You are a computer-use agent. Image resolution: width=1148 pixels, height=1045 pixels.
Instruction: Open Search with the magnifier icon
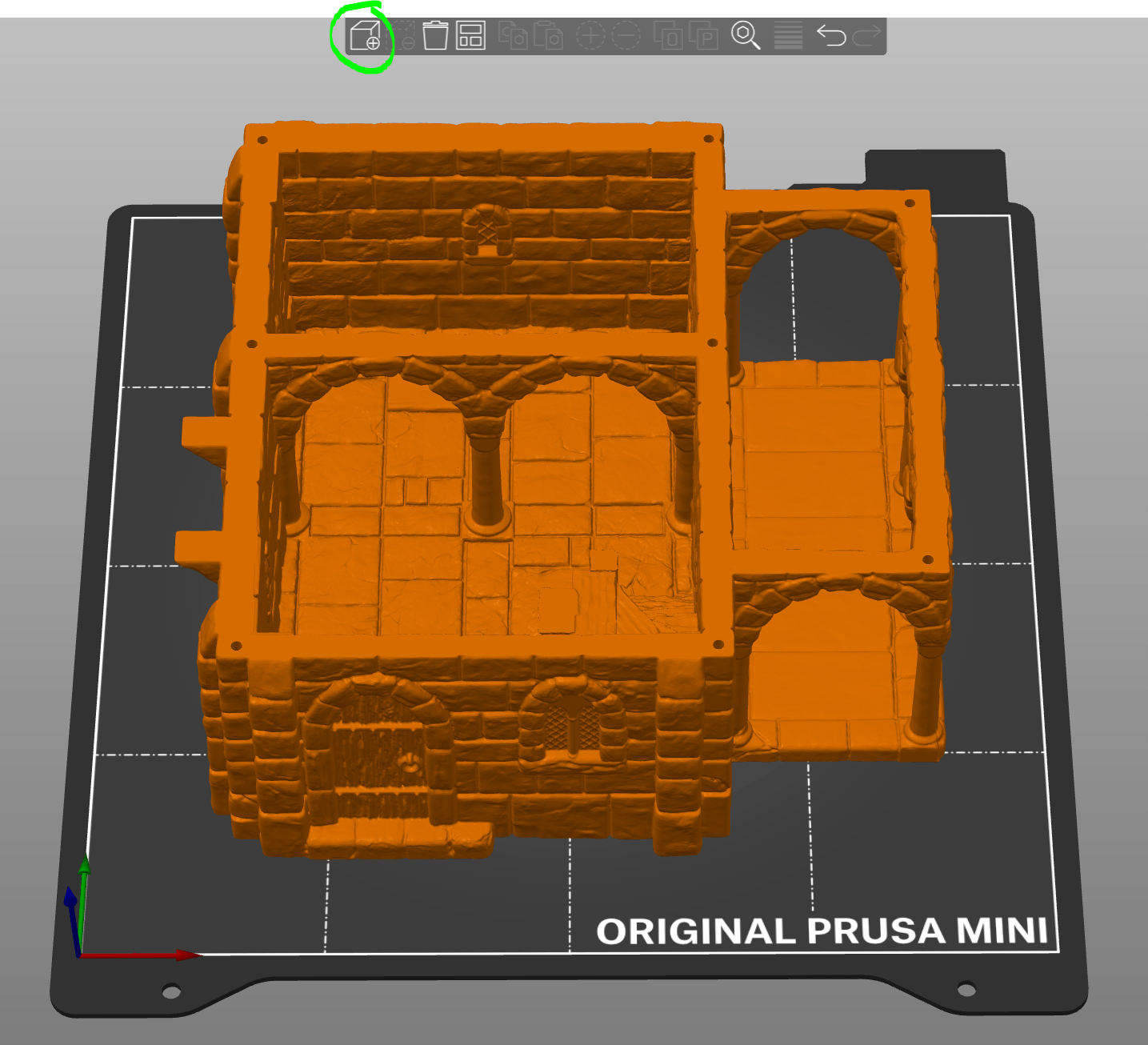click(746, 36)
